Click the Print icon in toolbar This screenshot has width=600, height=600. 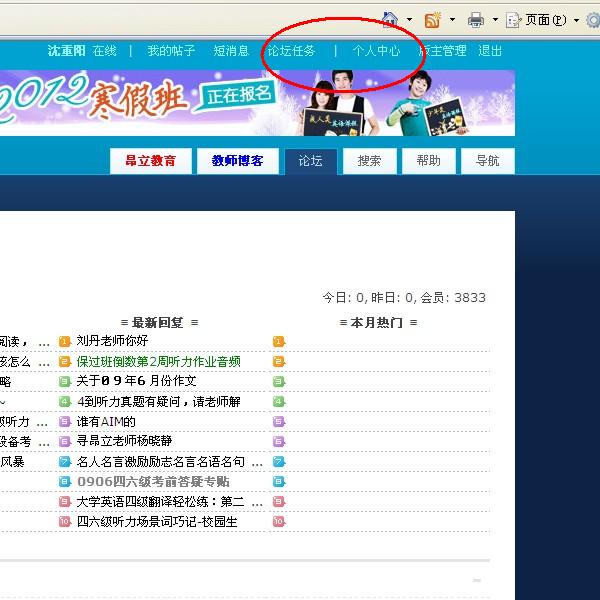(x=477, y=19)
